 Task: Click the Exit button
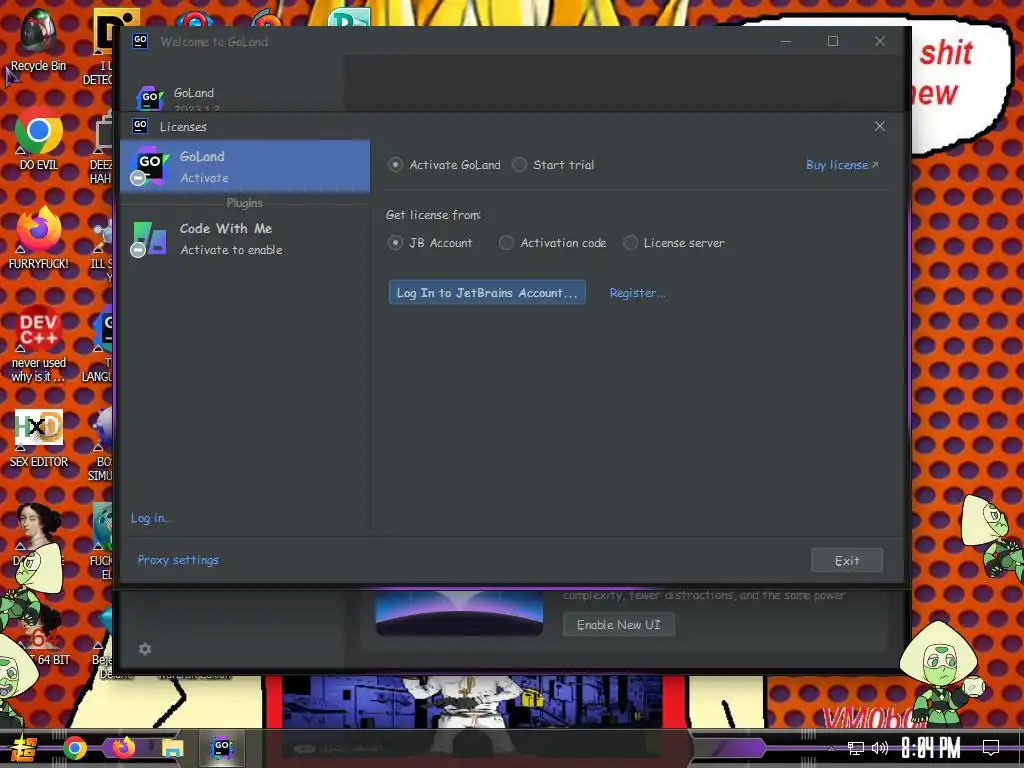click(x=846, y=560)
